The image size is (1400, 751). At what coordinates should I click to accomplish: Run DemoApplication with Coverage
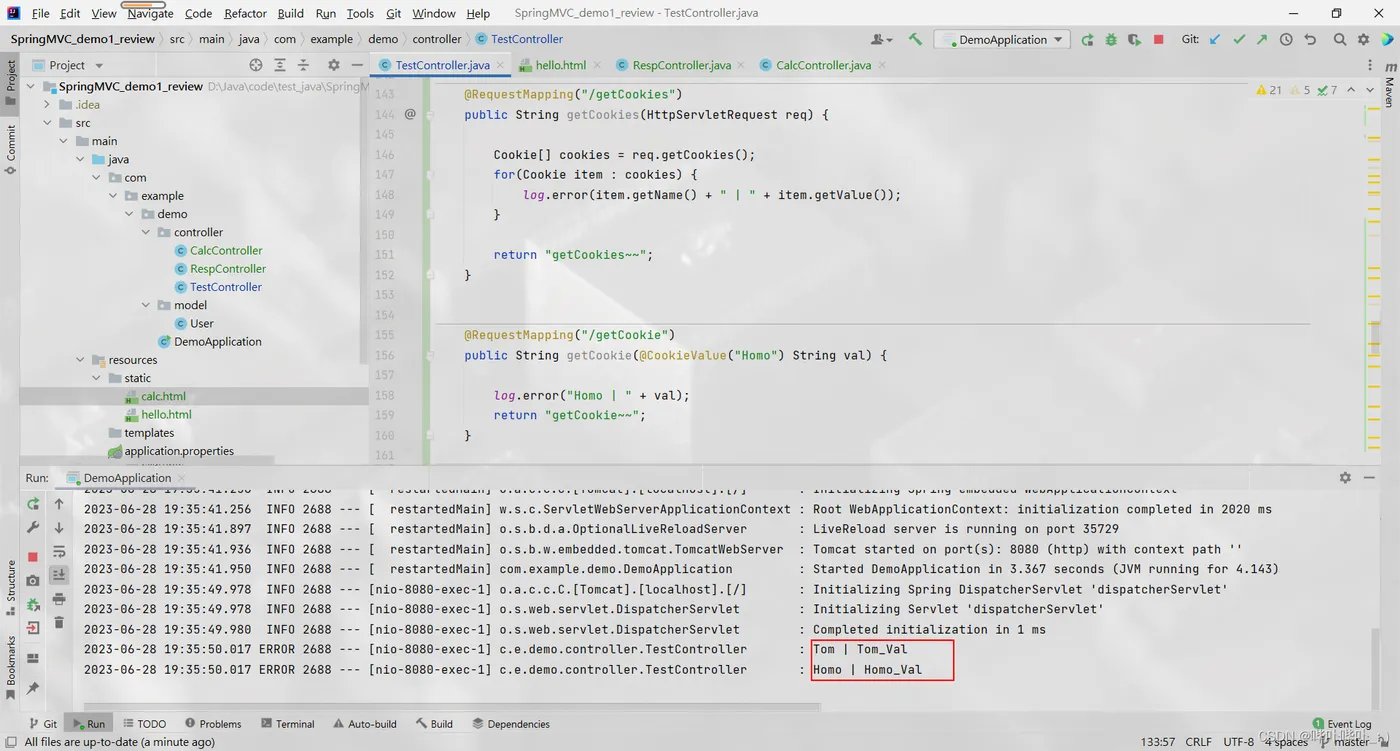[x=1134, y=39]
